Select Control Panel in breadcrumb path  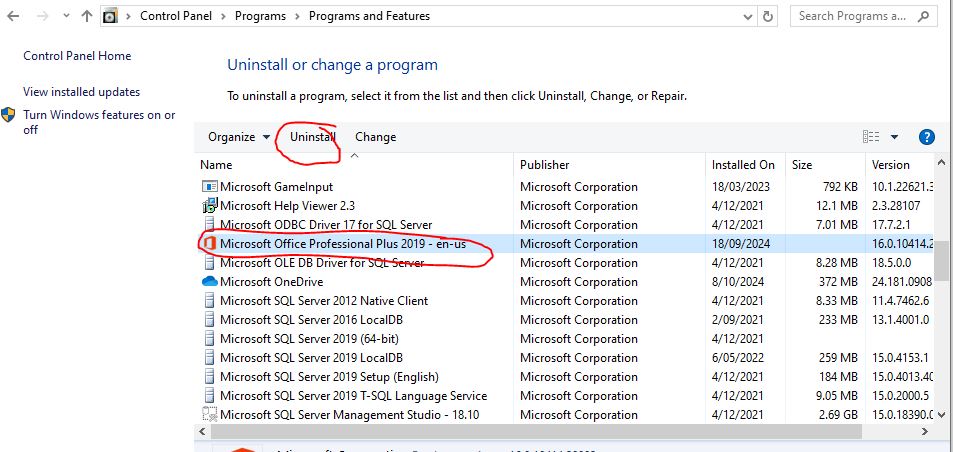coord(176,16)
